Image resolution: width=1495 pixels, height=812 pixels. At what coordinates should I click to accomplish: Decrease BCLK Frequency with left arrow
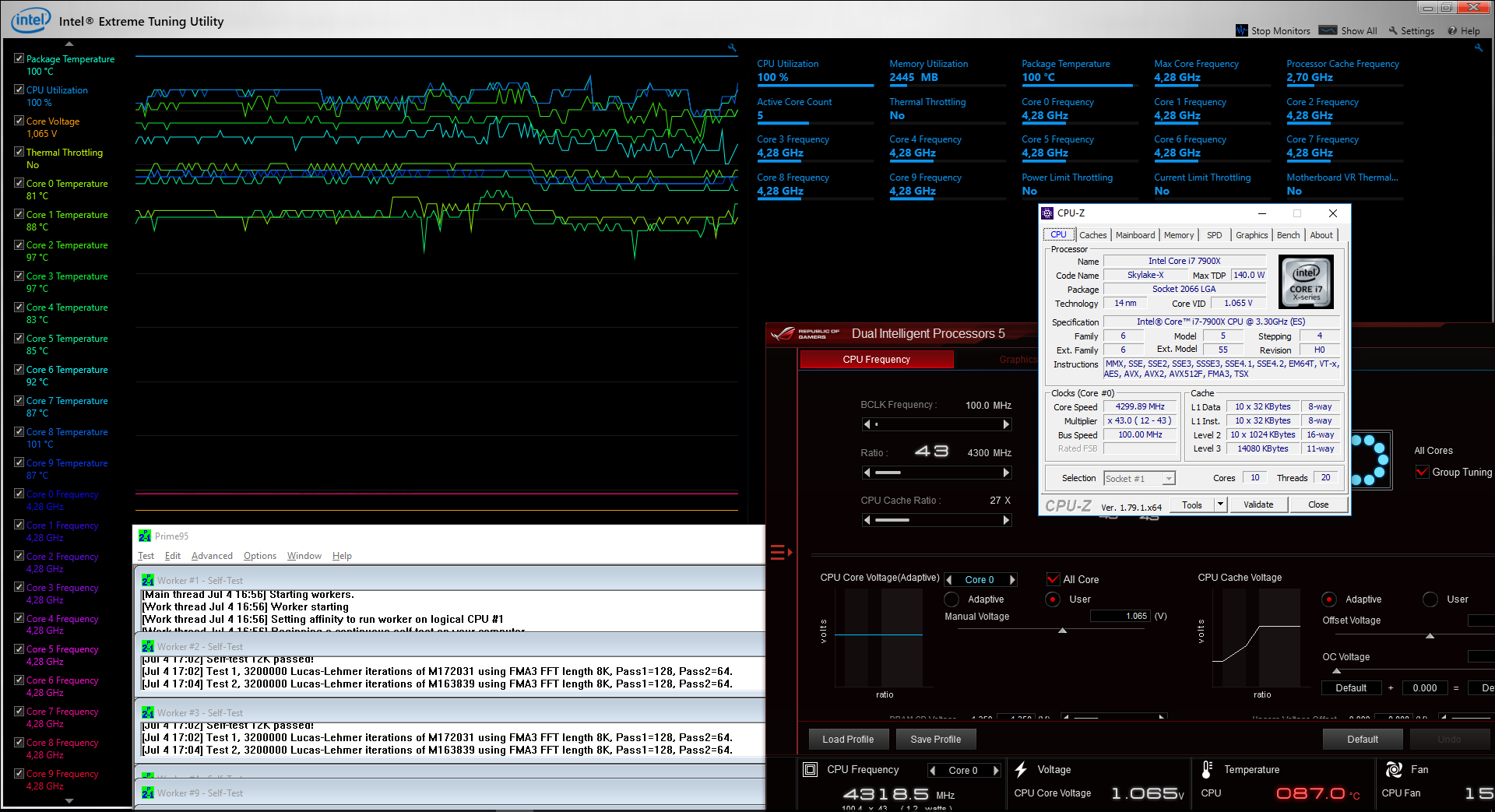tap(867, 424)
